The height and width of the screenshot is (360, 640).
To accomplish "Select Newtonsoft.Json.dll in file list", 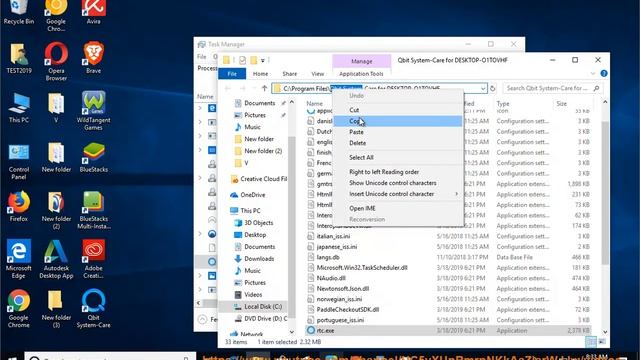I will point(342,289).
